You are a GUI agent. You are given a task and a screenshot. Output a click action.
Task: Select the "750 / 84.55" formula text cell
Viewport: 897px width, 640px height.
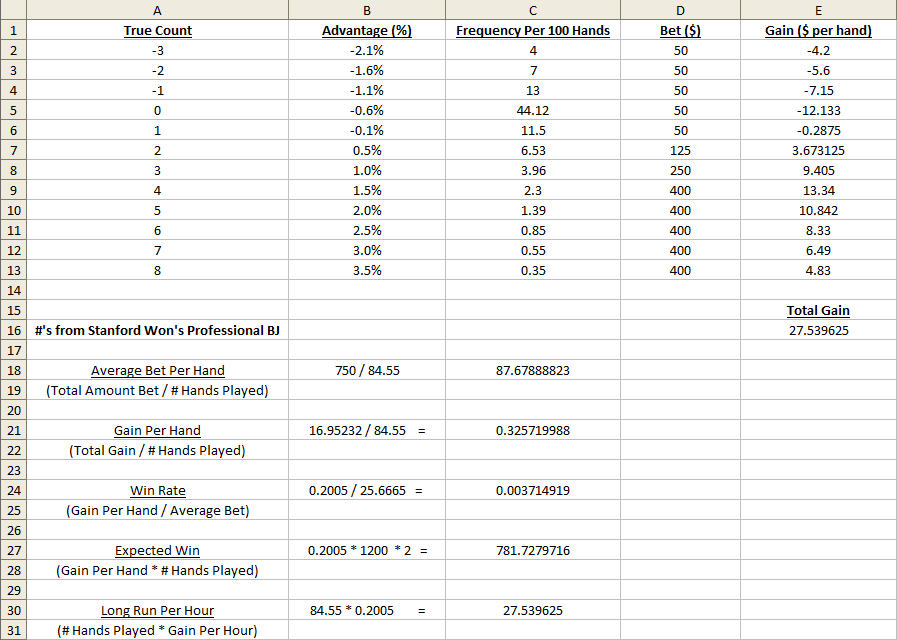pyautogui.click(x=367, y=371)
